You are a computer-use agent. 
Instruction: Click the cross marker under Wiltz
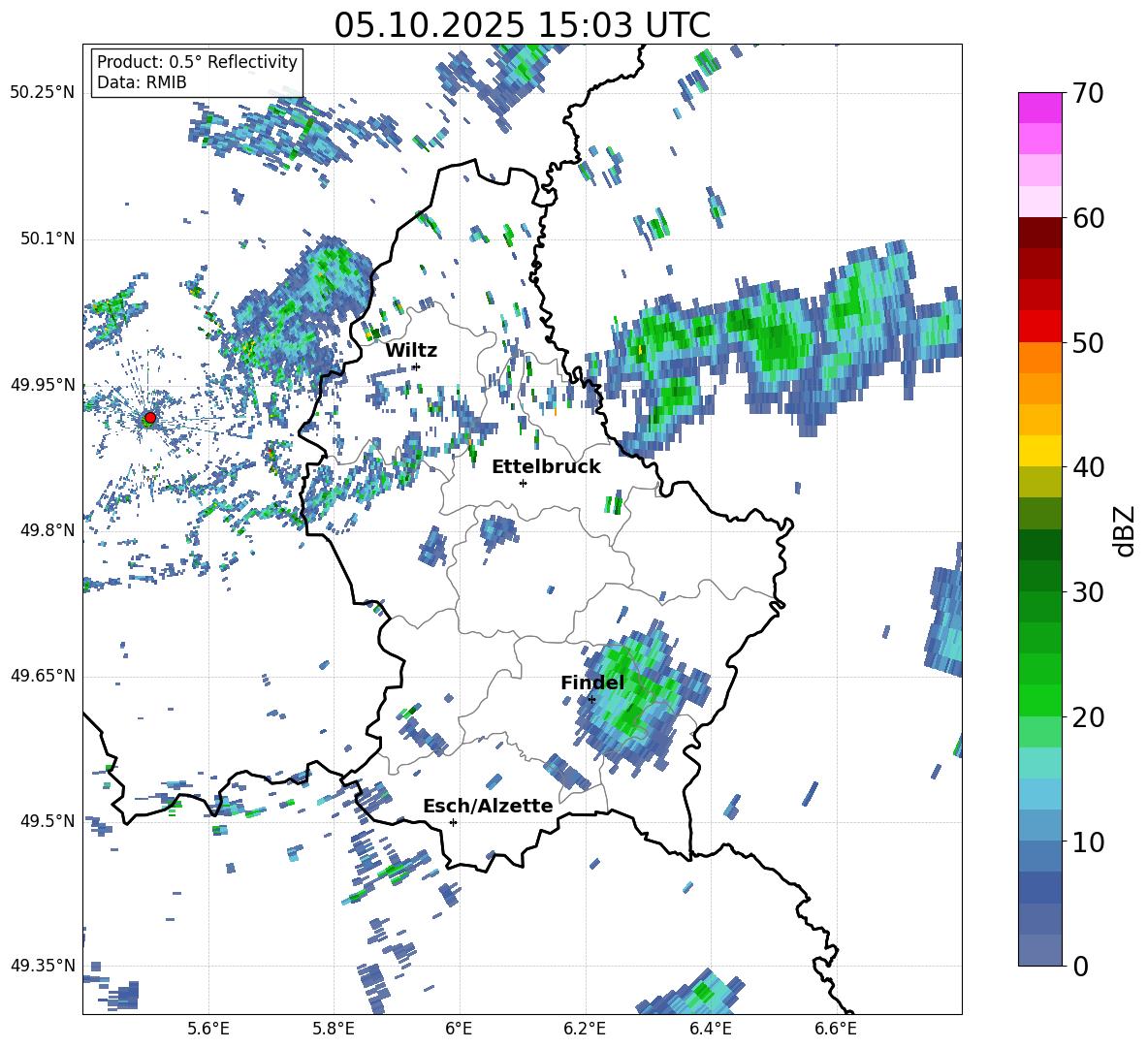tap(417, 366)
